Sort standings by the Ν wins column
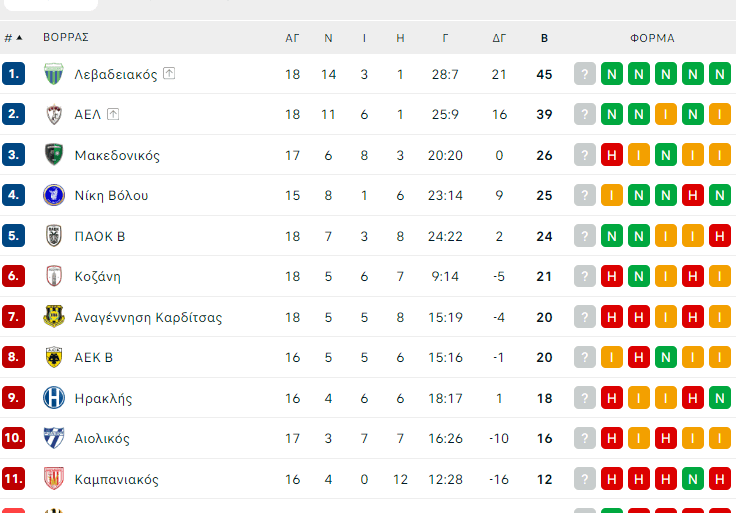The height and width of the screenshot is (513, 736). [328, 38]
